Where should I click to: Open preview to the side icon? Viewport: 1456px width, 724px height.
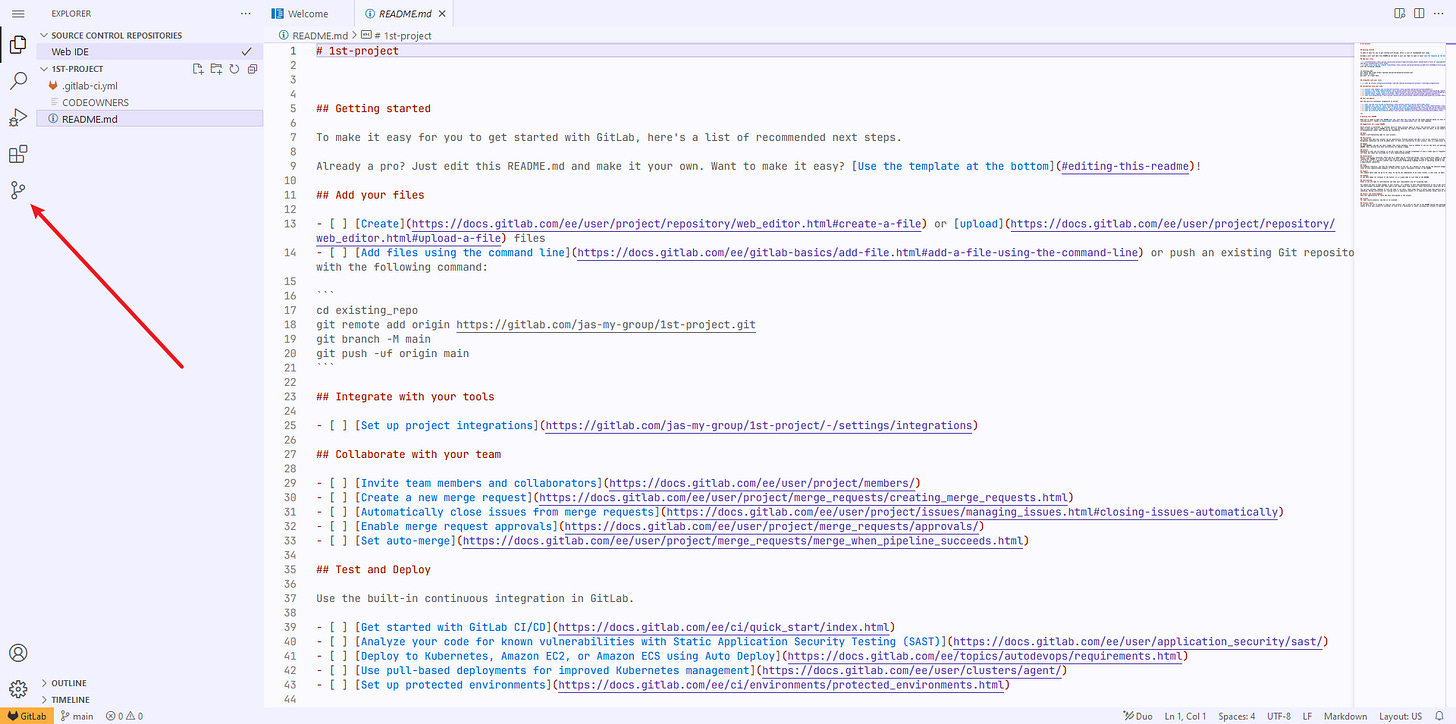[1397, 14]
